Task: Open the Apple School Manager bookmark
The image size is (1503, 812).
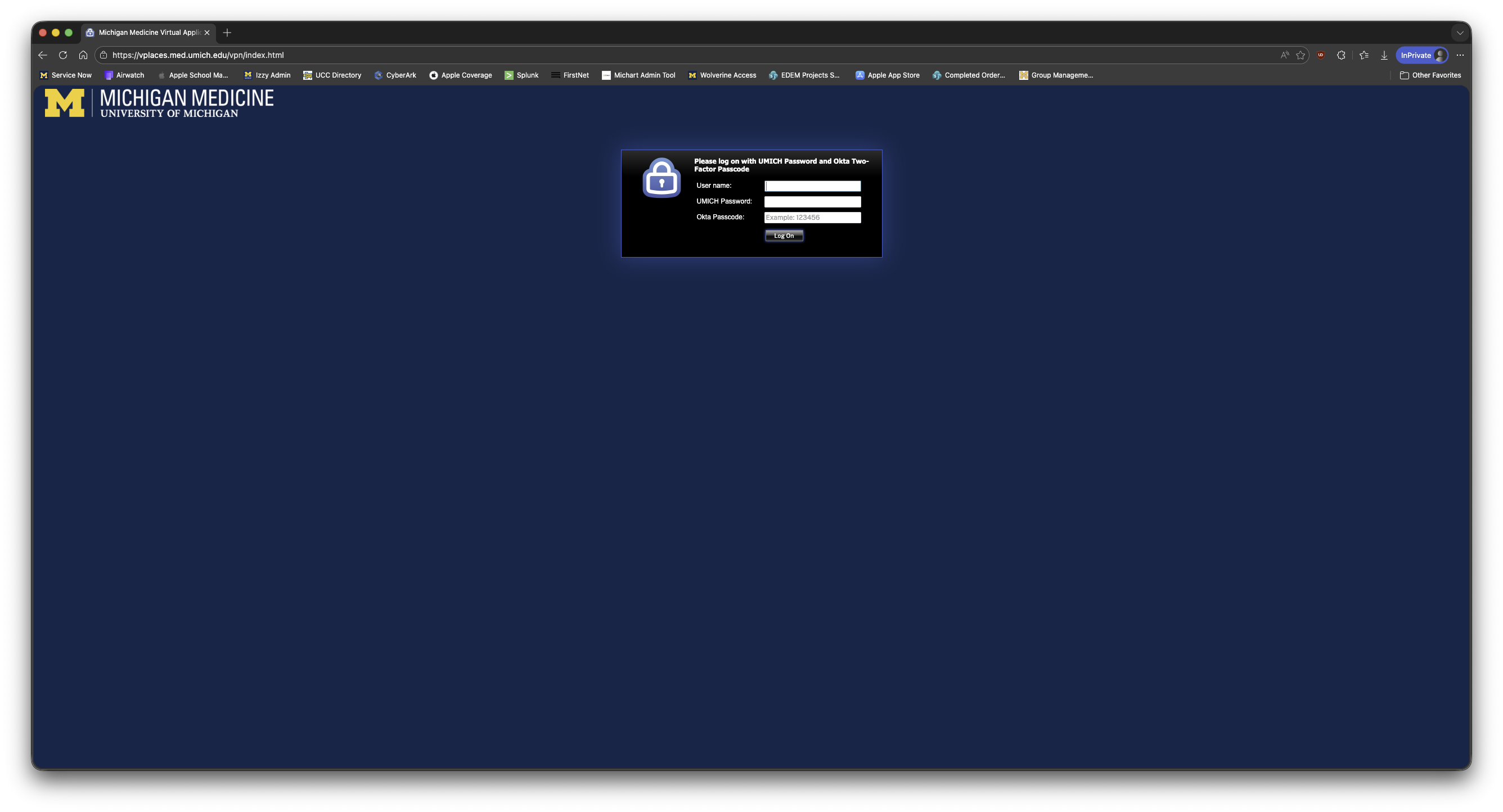Action: 192,75
